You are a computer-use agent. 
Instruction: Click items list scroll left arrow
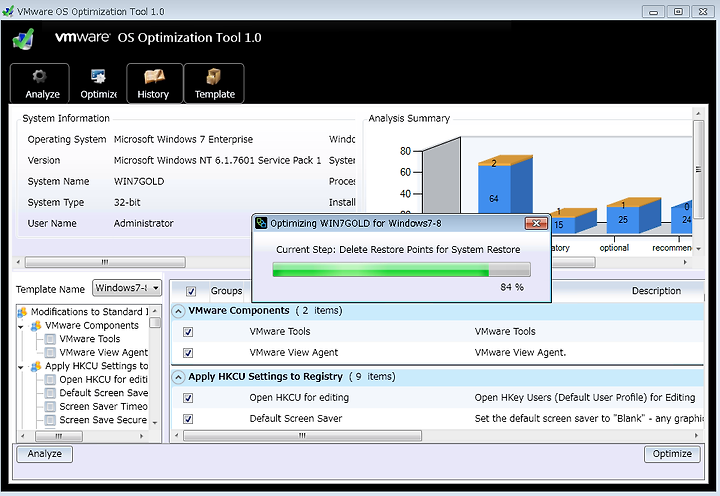[x=177, y=435]
